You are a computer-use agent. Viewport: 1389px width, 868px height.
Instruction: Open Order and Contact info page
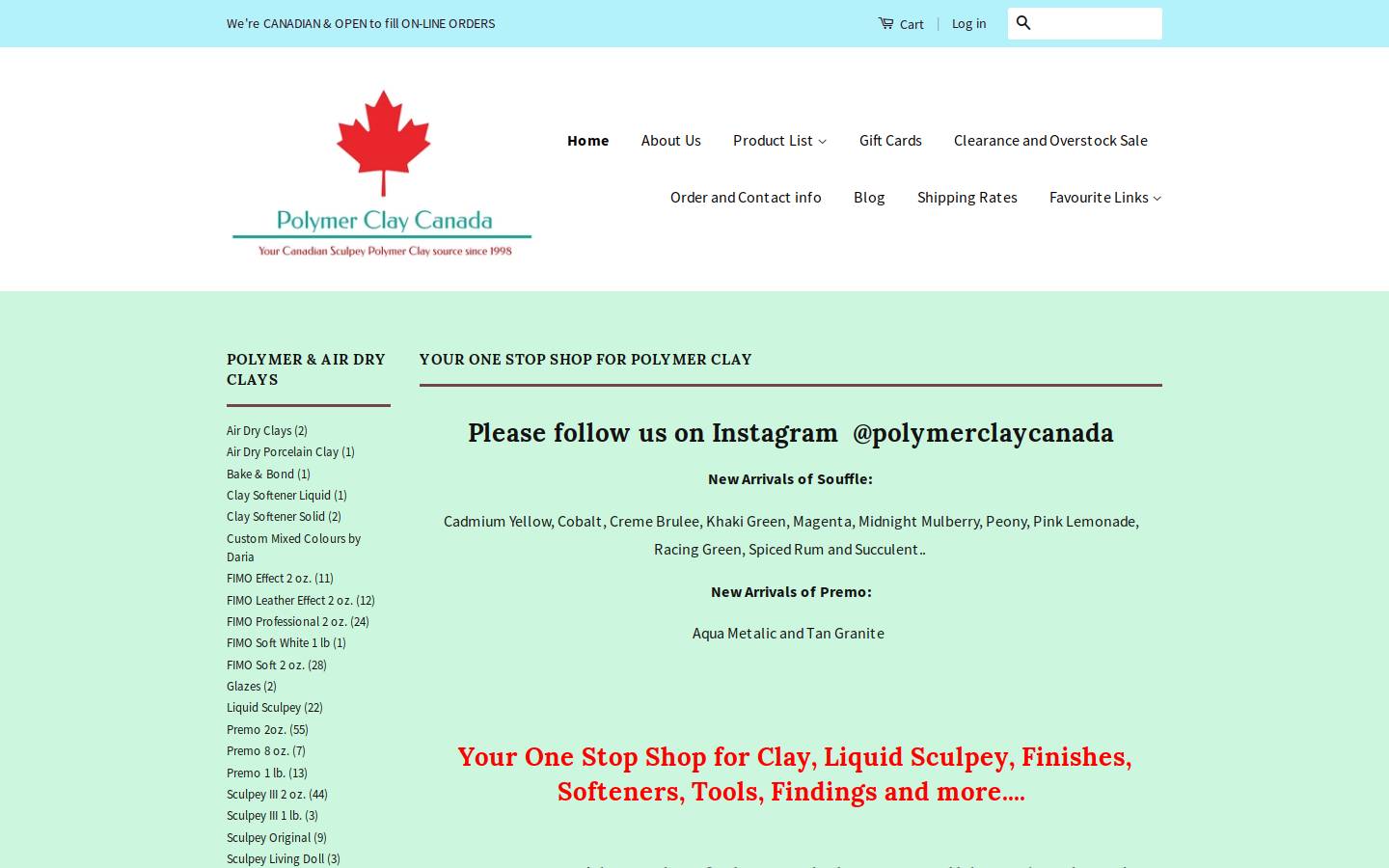tap(746, 197)
